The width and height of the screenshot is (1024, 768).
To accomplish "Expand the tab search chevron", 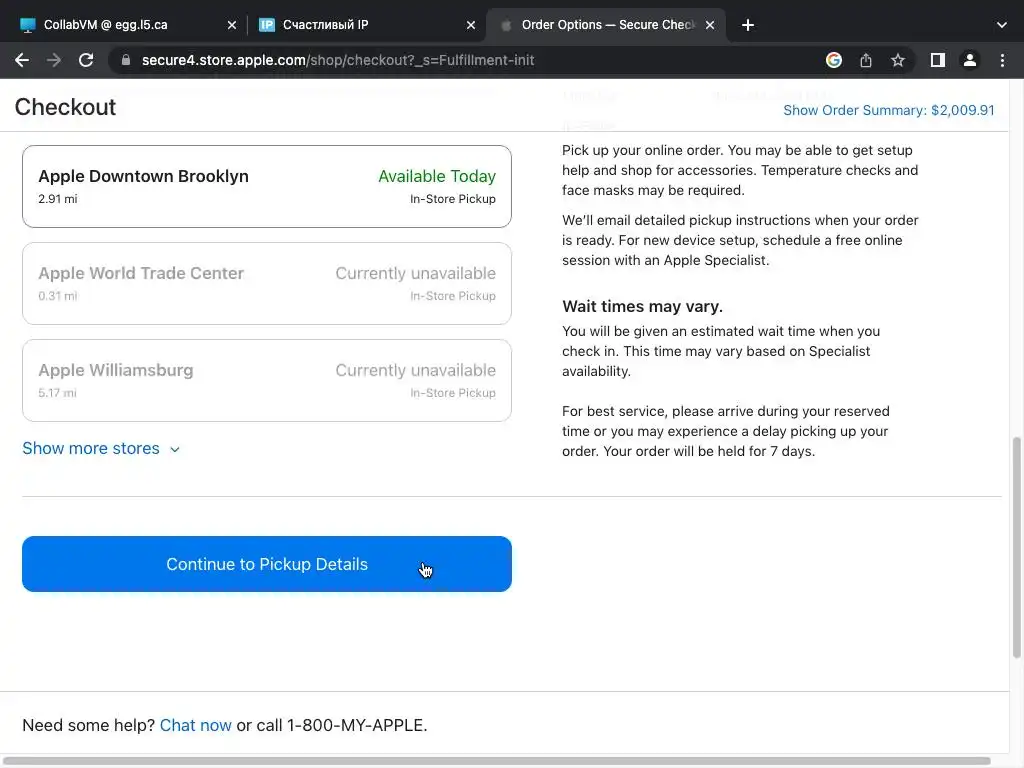I will pos(1002,25).
